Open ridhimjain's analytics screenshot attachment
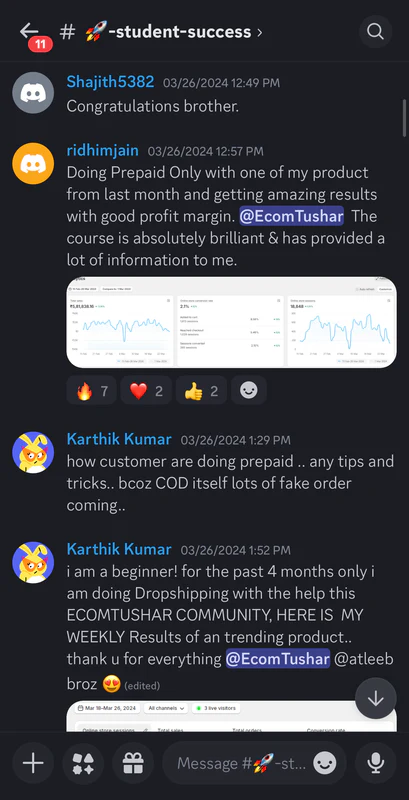Image resolution: width=409 pixels, height=800 pixels. click(x=232, y=322)
